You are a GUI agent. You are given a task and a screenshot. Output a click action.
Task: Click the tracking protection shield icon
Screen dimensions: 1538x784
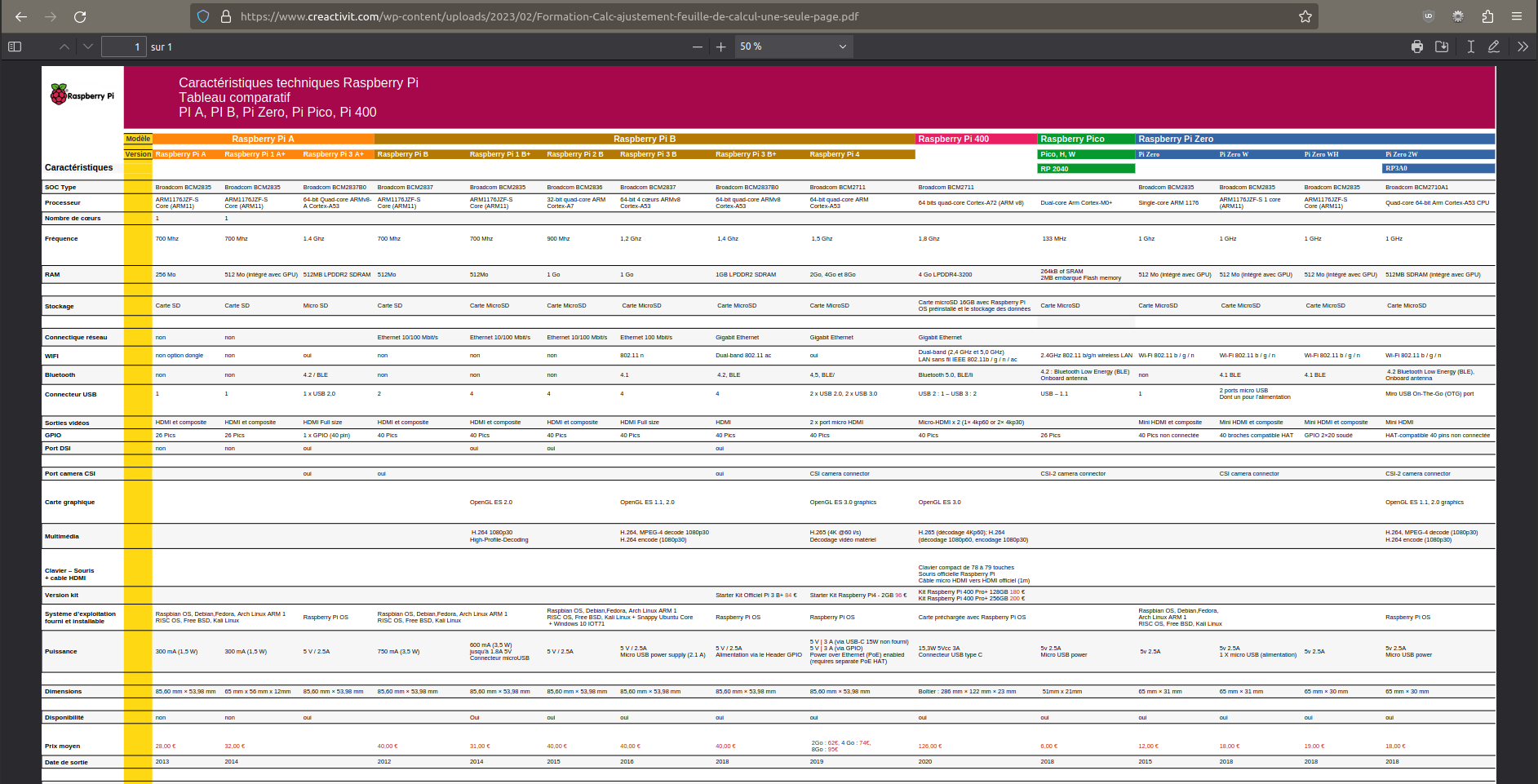click(x=204, y=16)
